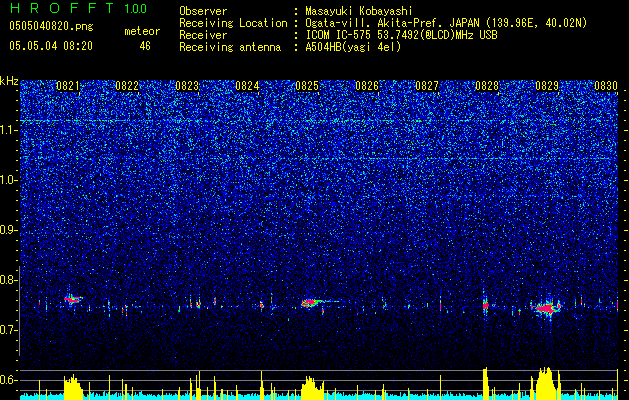Click the 0823 time marker
This screenshot has height=400, width=629.
click(x=187, y=85)
